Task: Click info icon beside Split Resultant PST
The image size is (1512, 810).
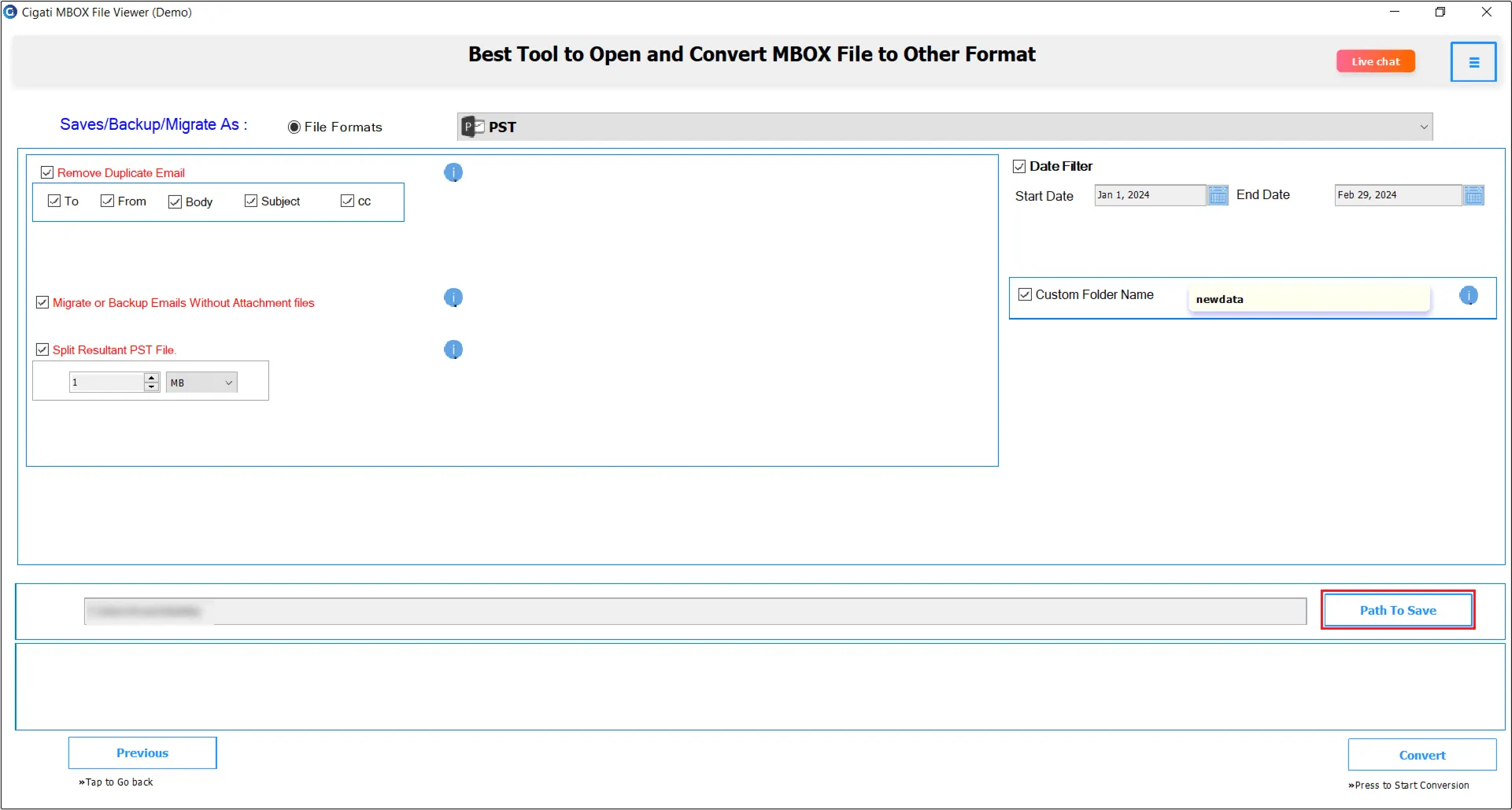Action: click(x=453, y=350)
